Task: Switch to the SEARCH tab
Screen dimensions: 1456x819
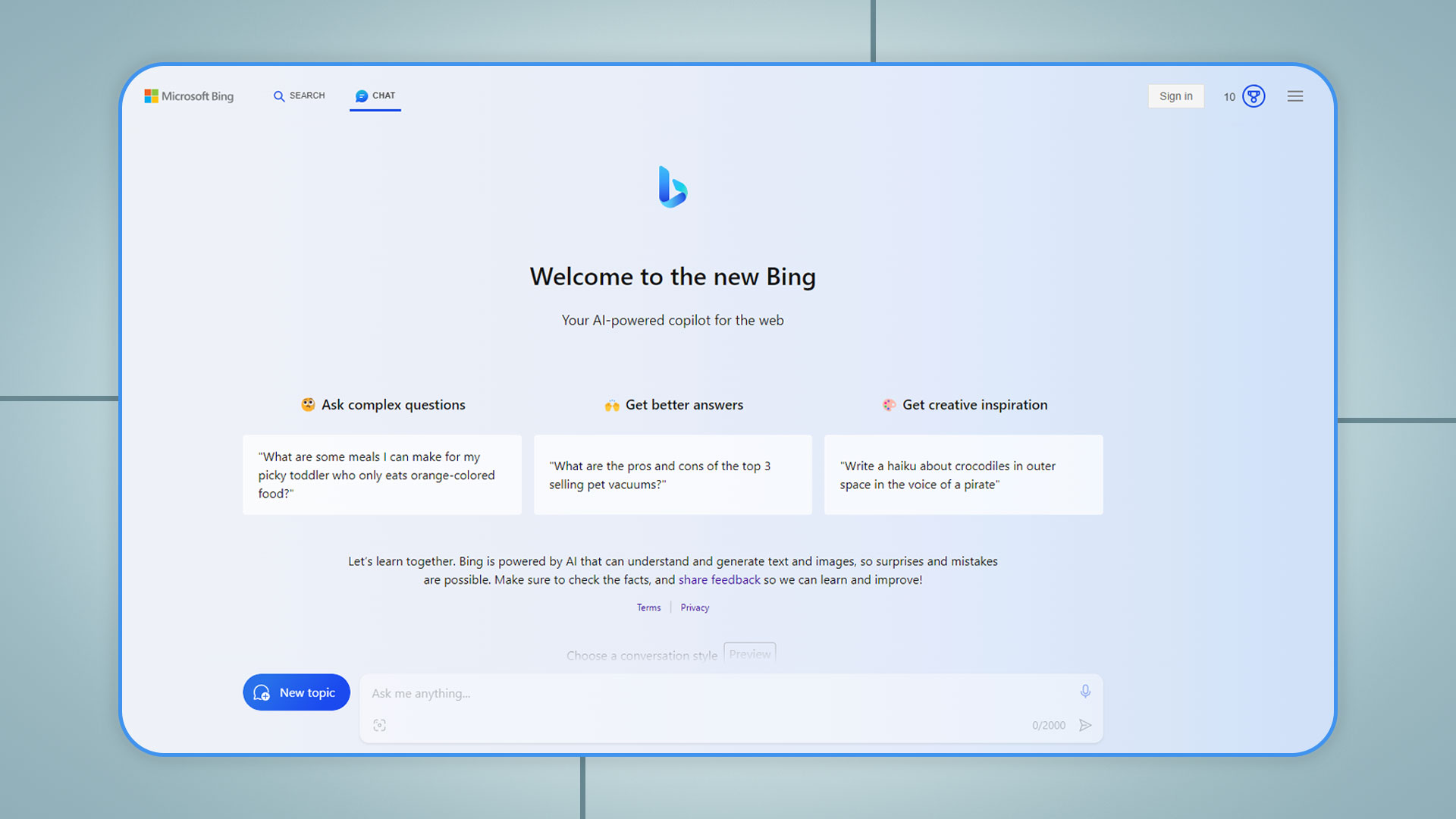Action: pos(298,95)
